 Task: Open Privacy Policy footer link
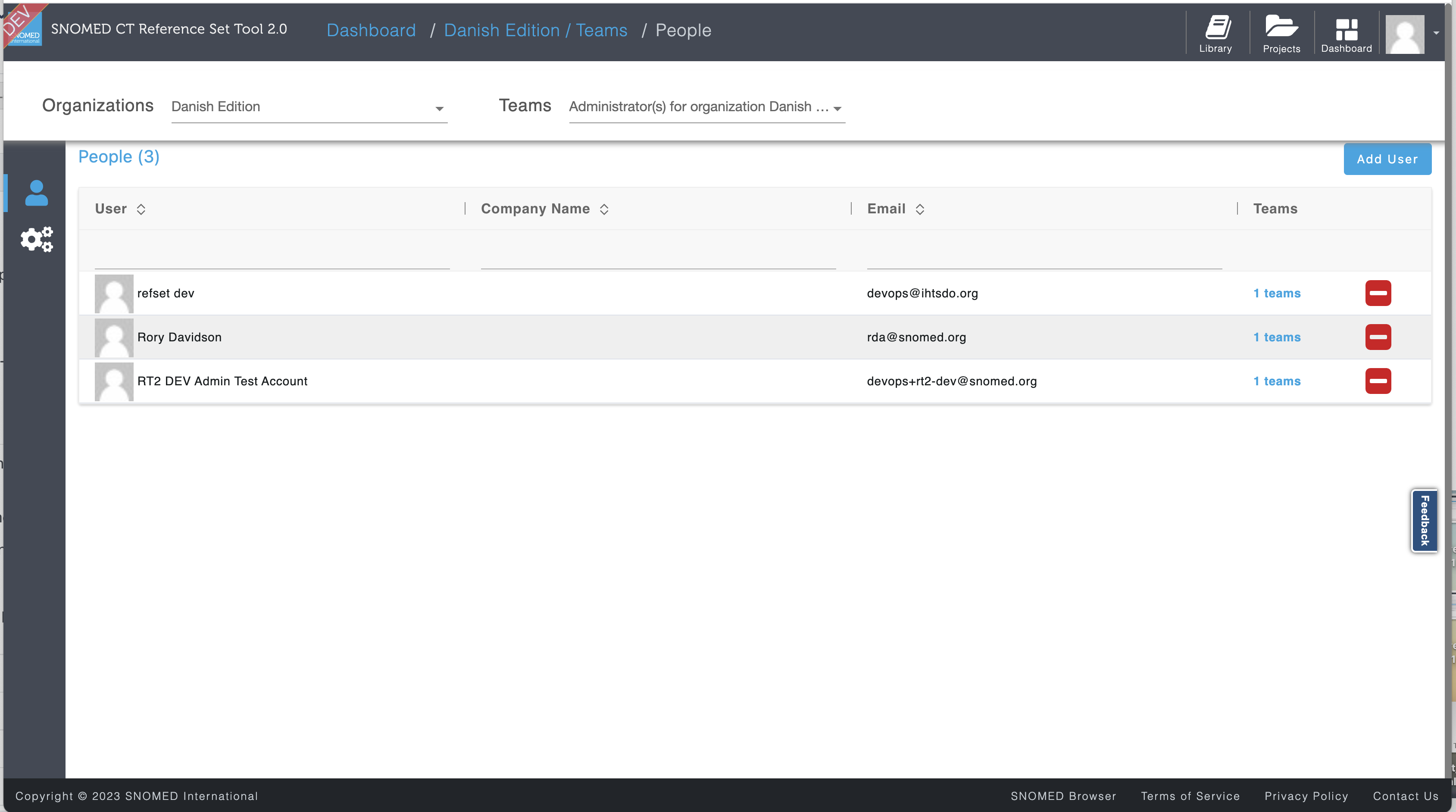pos(1306,796)
